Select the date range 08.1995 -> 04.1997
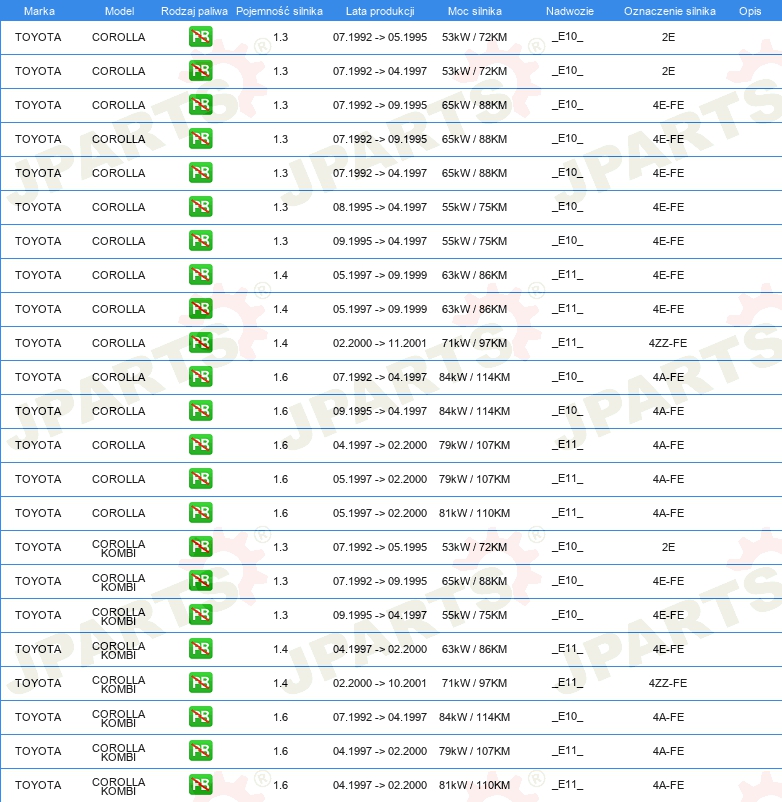The width and height of the screenshot is (782, 802). 379,207
